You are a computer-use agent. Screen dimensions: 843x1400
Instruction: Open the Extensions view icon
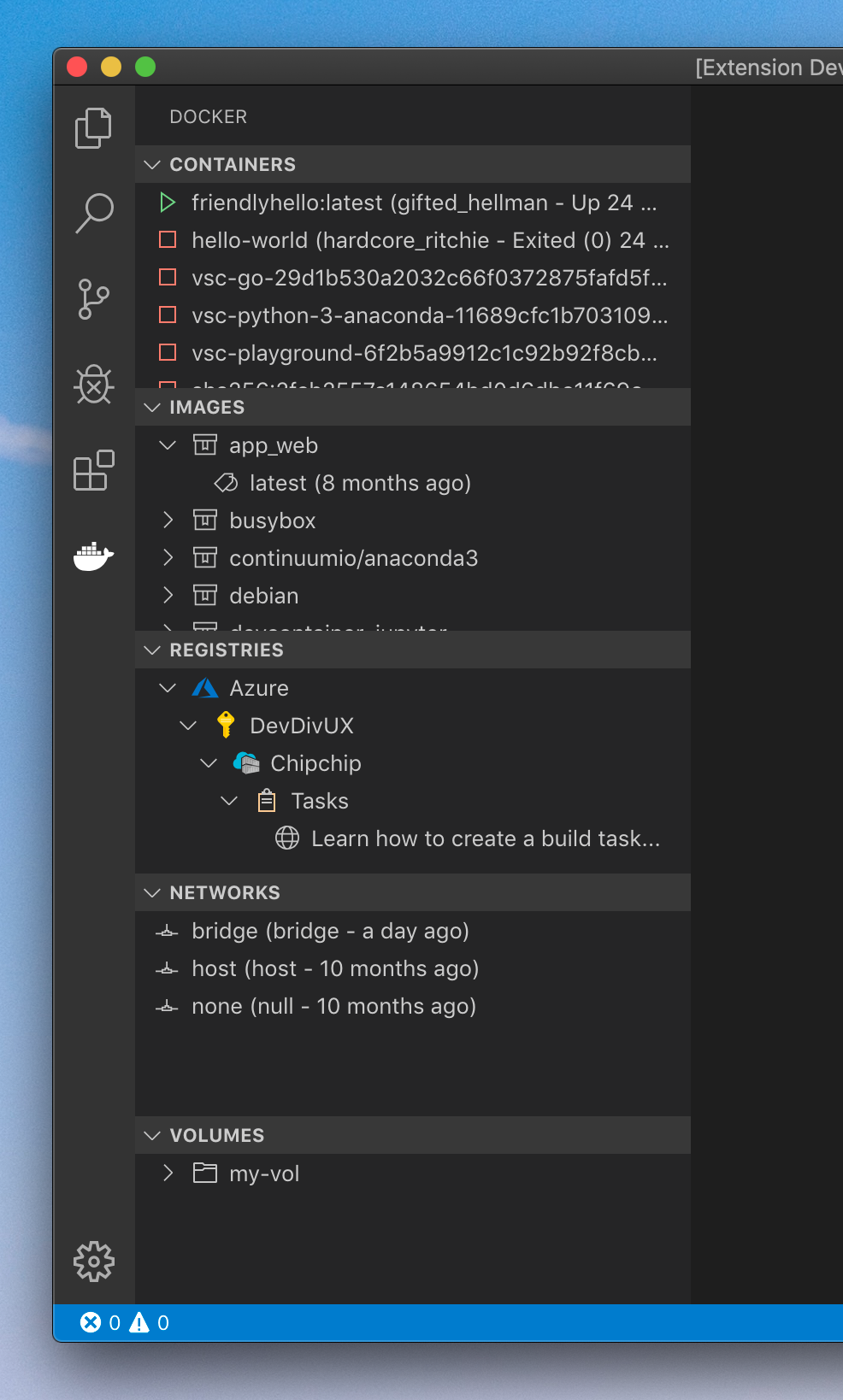(94, 470)
